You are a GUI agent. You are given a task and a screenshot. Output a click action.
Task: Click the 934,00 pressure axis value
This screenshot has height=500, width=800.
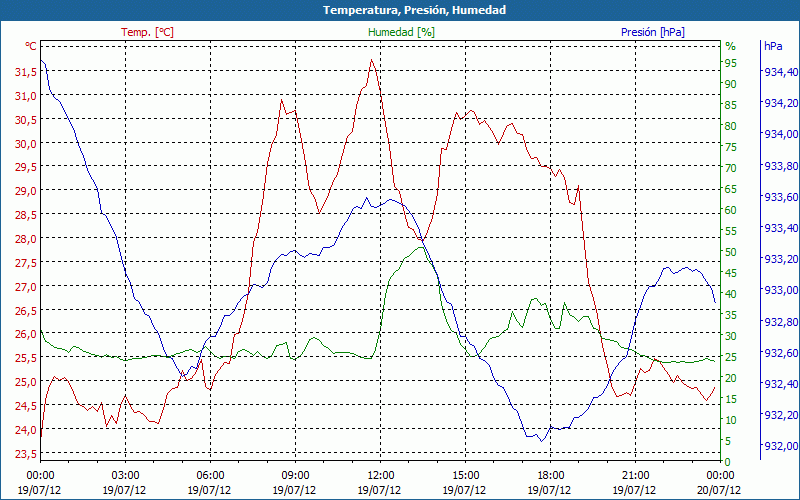coord(781,134)
